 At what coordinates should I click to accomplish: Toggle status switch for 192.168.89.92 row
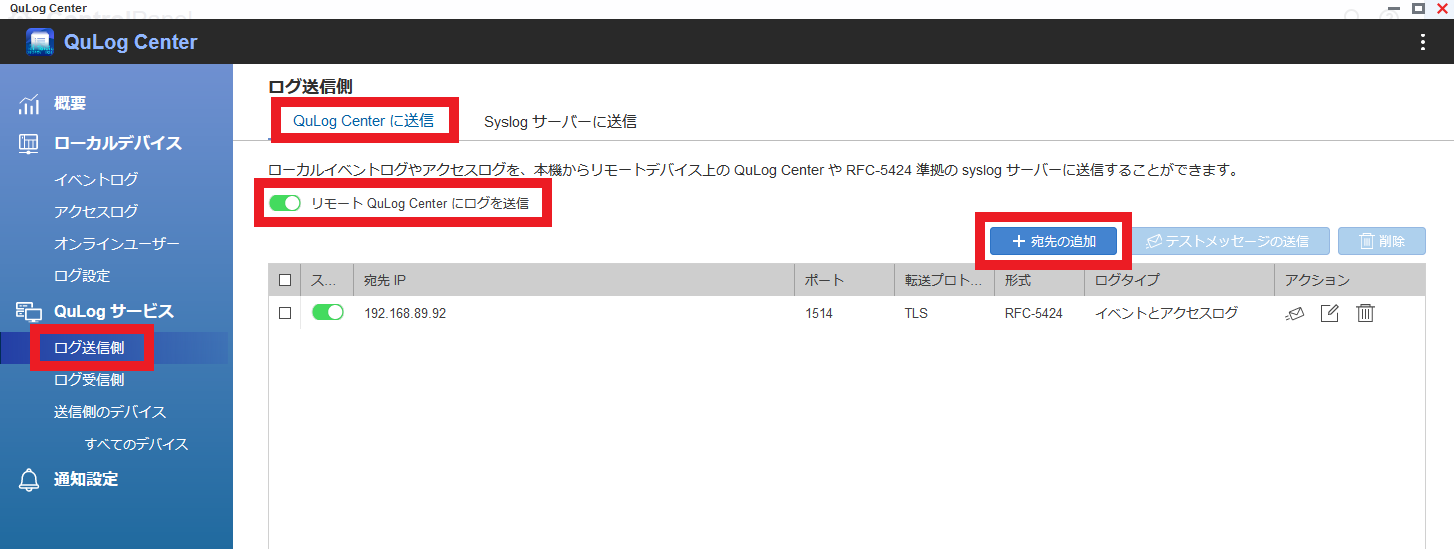(x=328, y=312)
